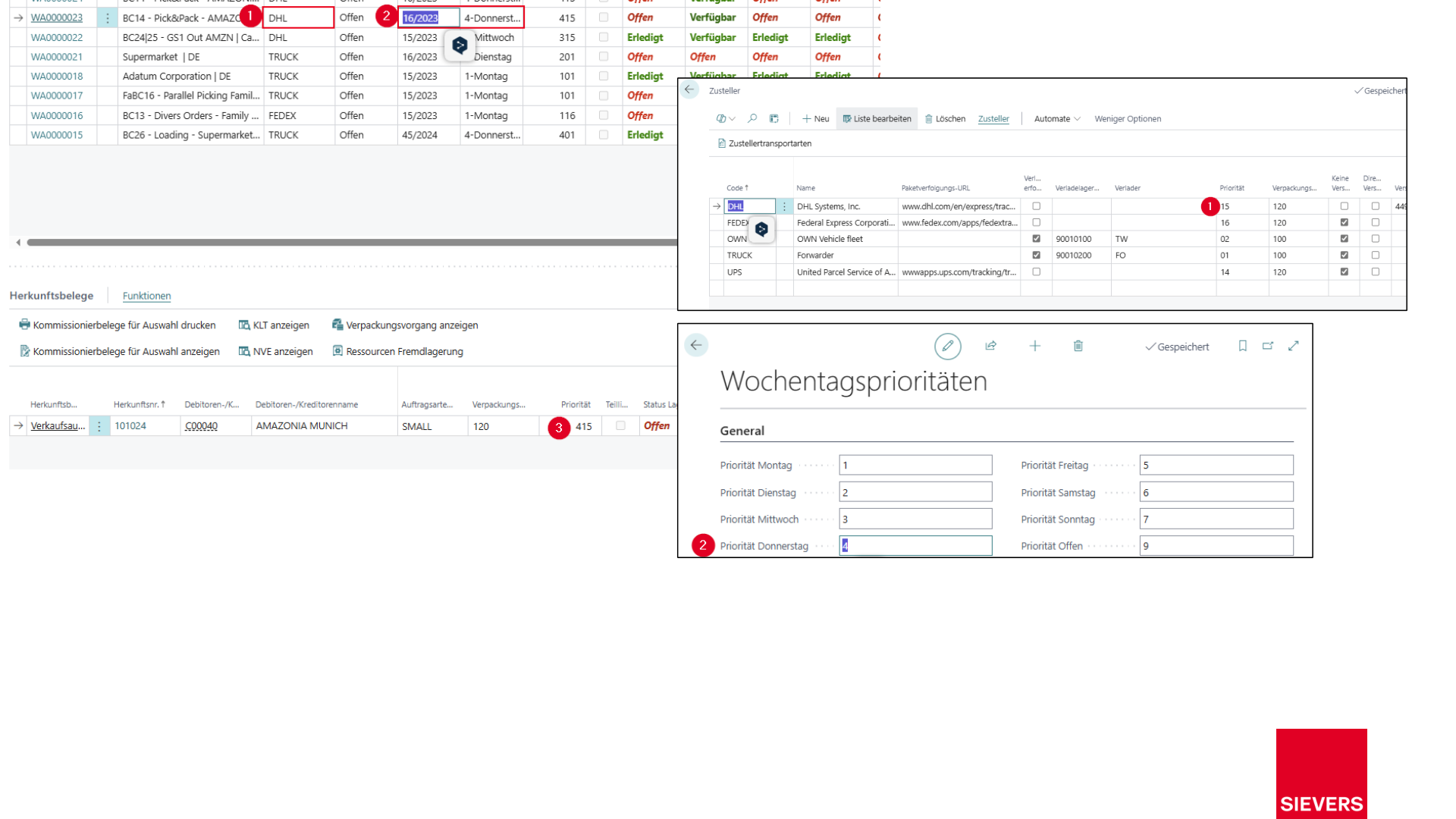
Task: Click the layout icon beside search in Zusteller
Action: click(773, 118)
